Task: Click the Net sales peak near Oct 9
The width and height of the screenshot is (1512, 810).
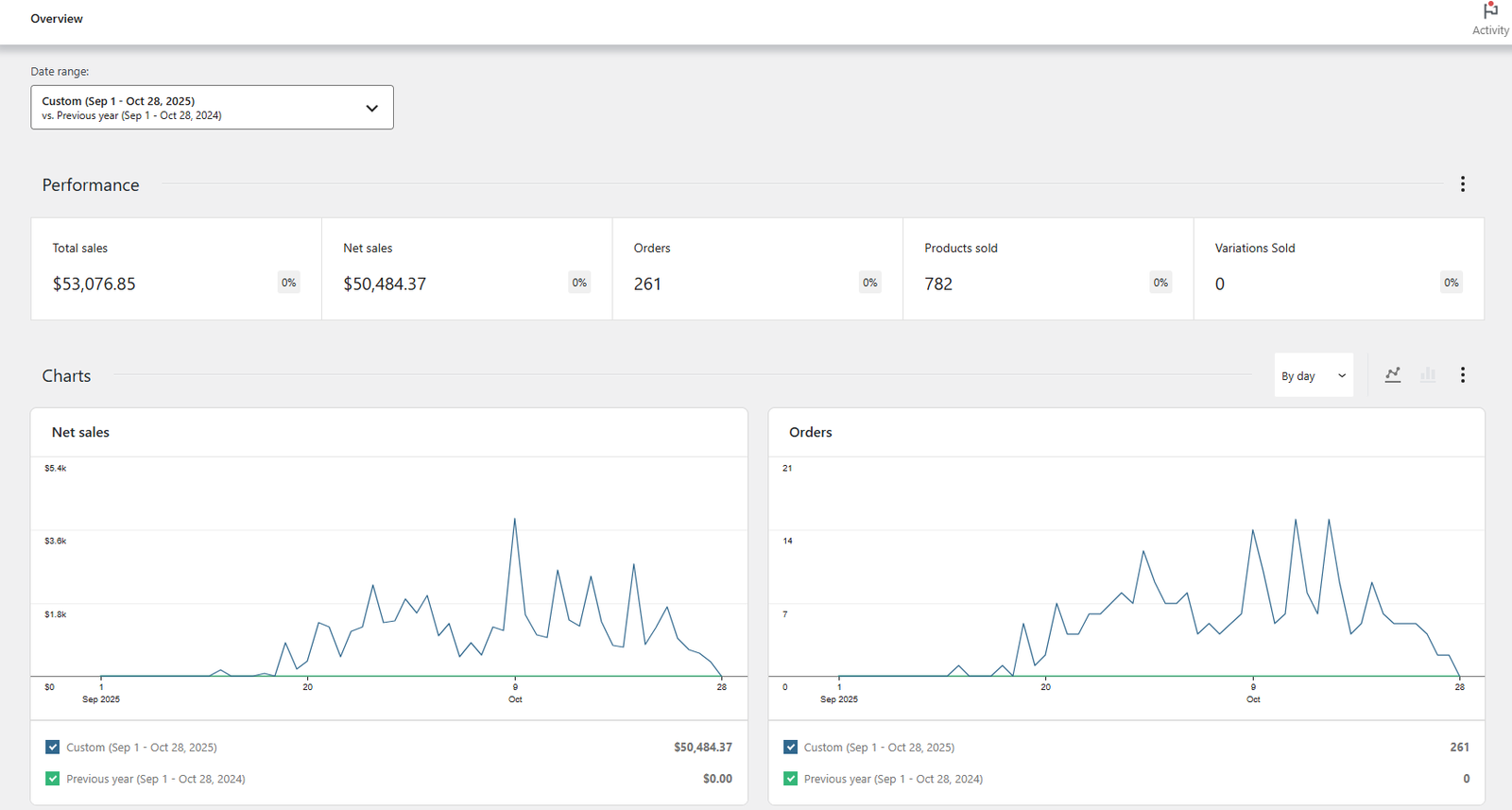Action: [x=515, y=519]
